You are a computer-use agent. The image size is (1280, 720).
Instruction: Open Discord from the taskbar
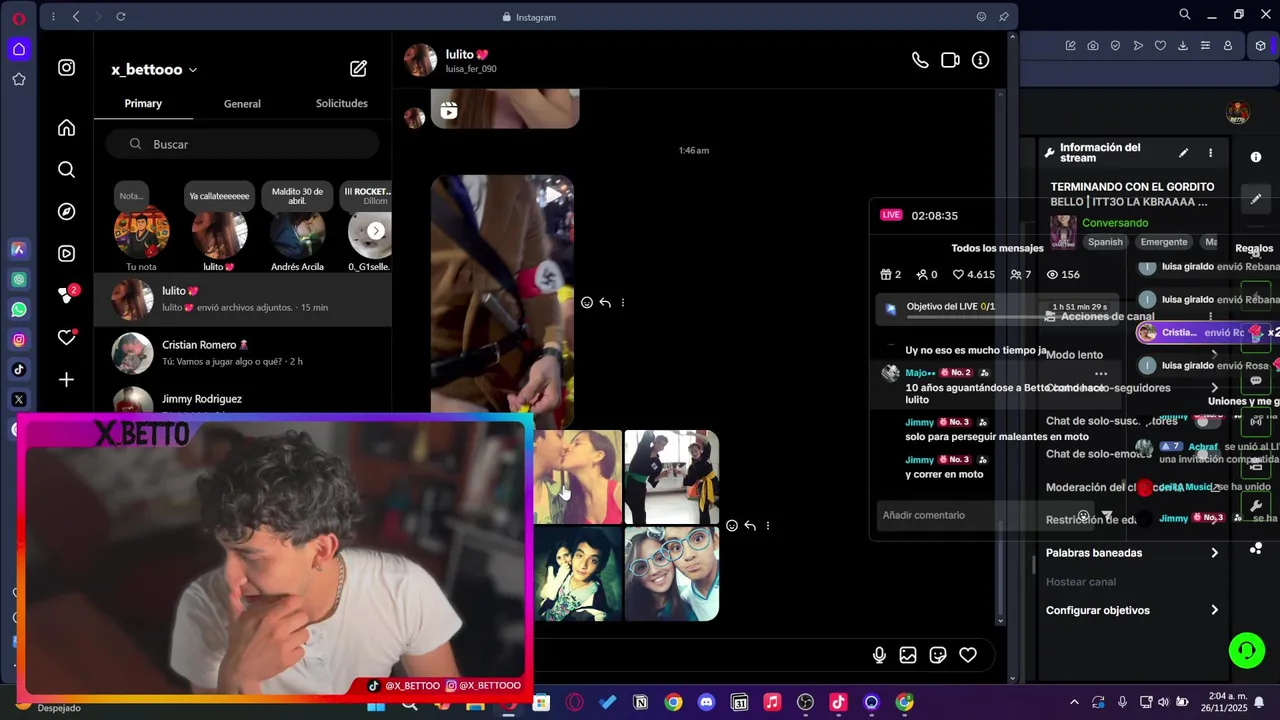(x=706, y=703)
